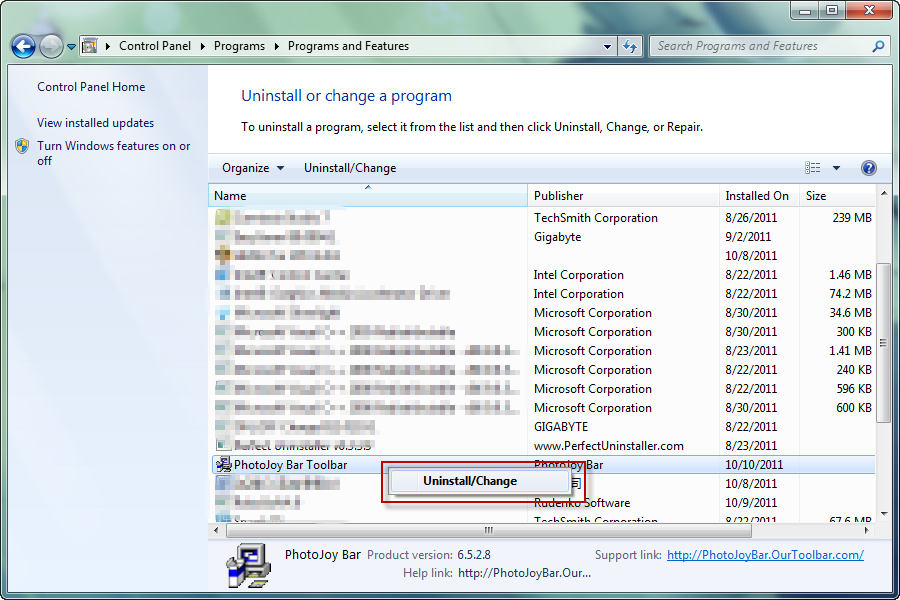Click the vertical scrollbar thumb
The width and height of the screenshot is (900, 600).
(x=884, y=343)
